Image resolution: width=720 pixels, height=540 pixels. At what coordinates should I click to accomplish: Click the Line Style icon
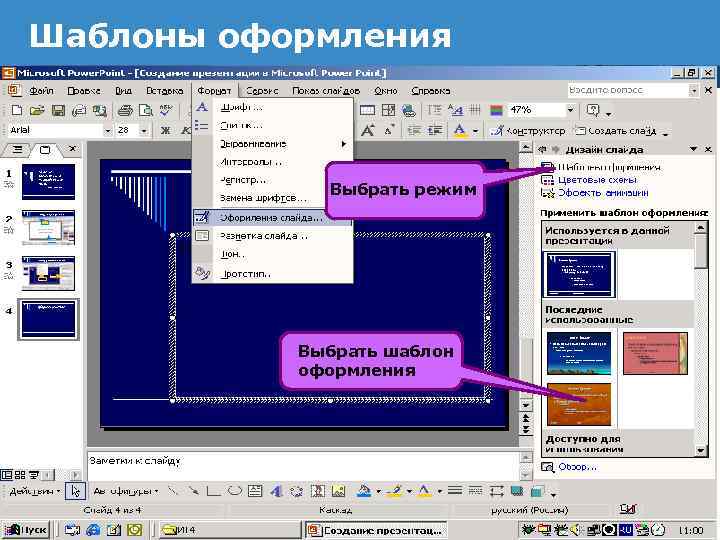pyautogui.click(x=455, y=491)
